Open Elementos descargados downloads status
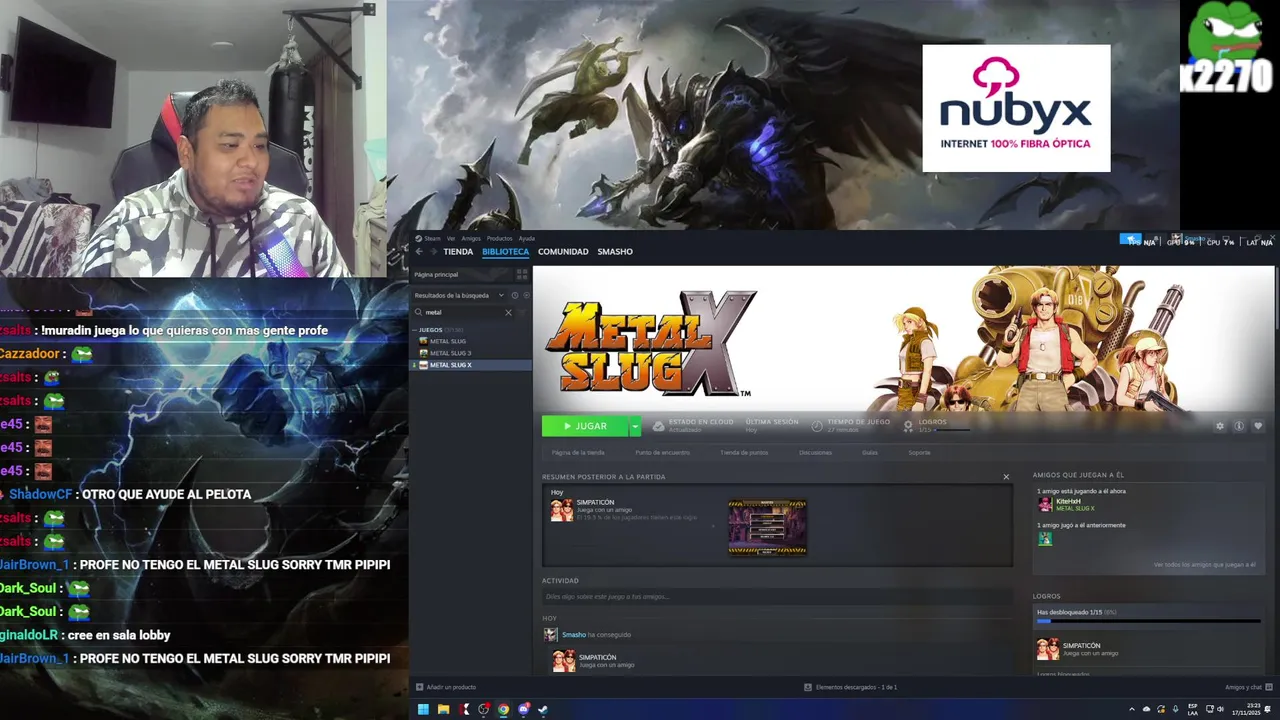1280x720 pixels. click(850, 687)
